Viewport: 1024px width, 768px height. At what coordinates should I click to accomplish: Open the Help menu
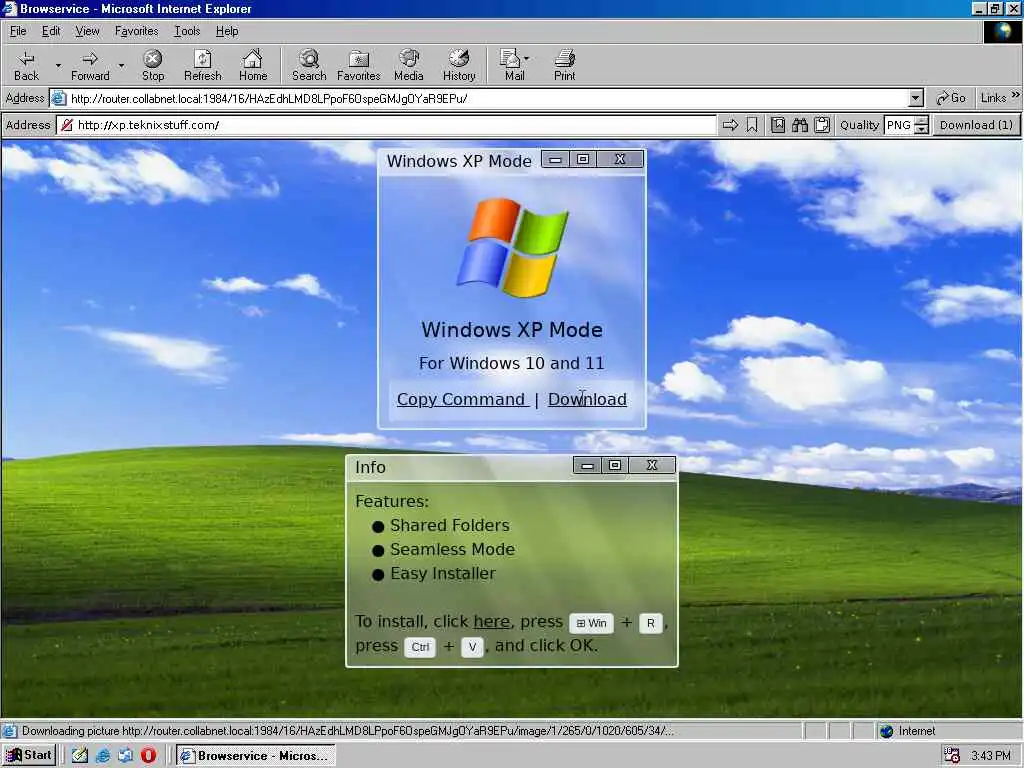tap(227, 31)
